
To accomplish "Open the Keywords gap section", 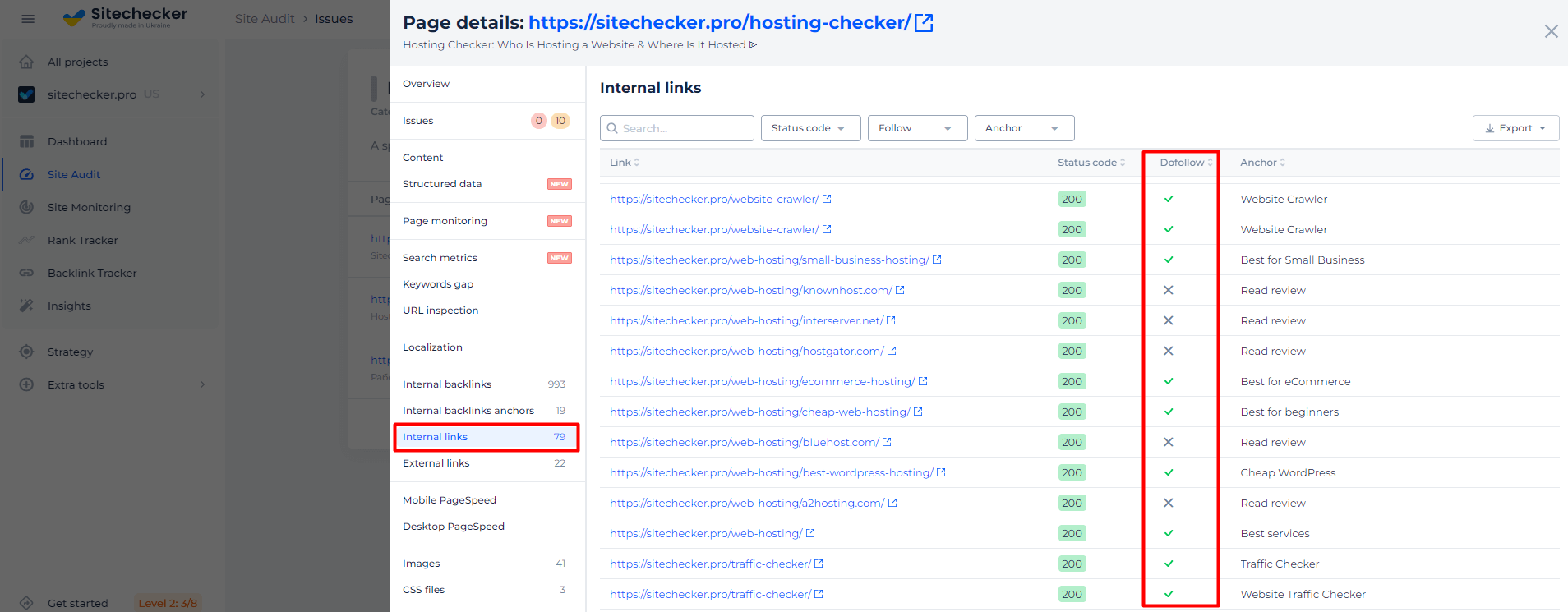I will click(438, 284).
